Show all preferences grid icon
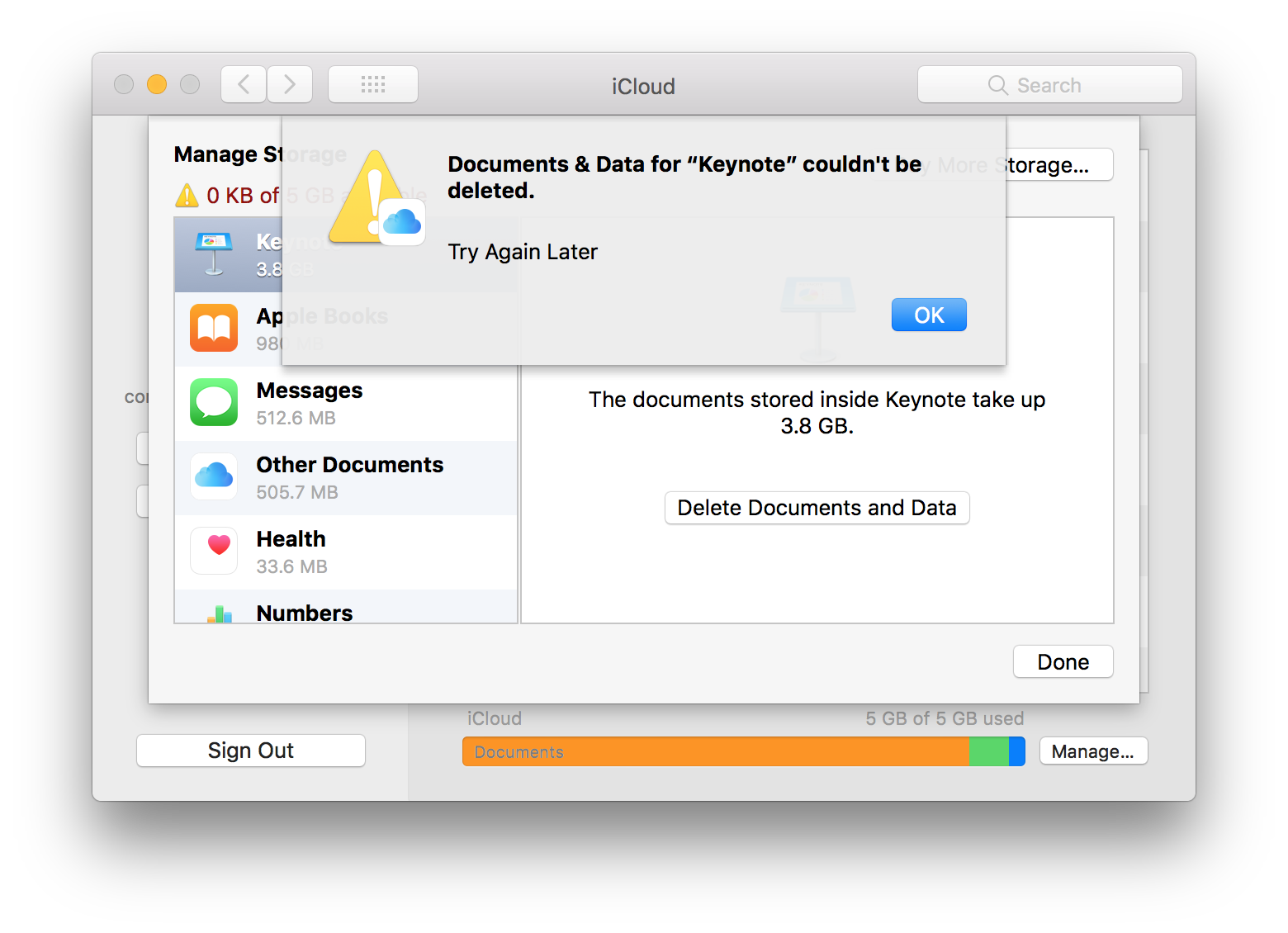 373,84
